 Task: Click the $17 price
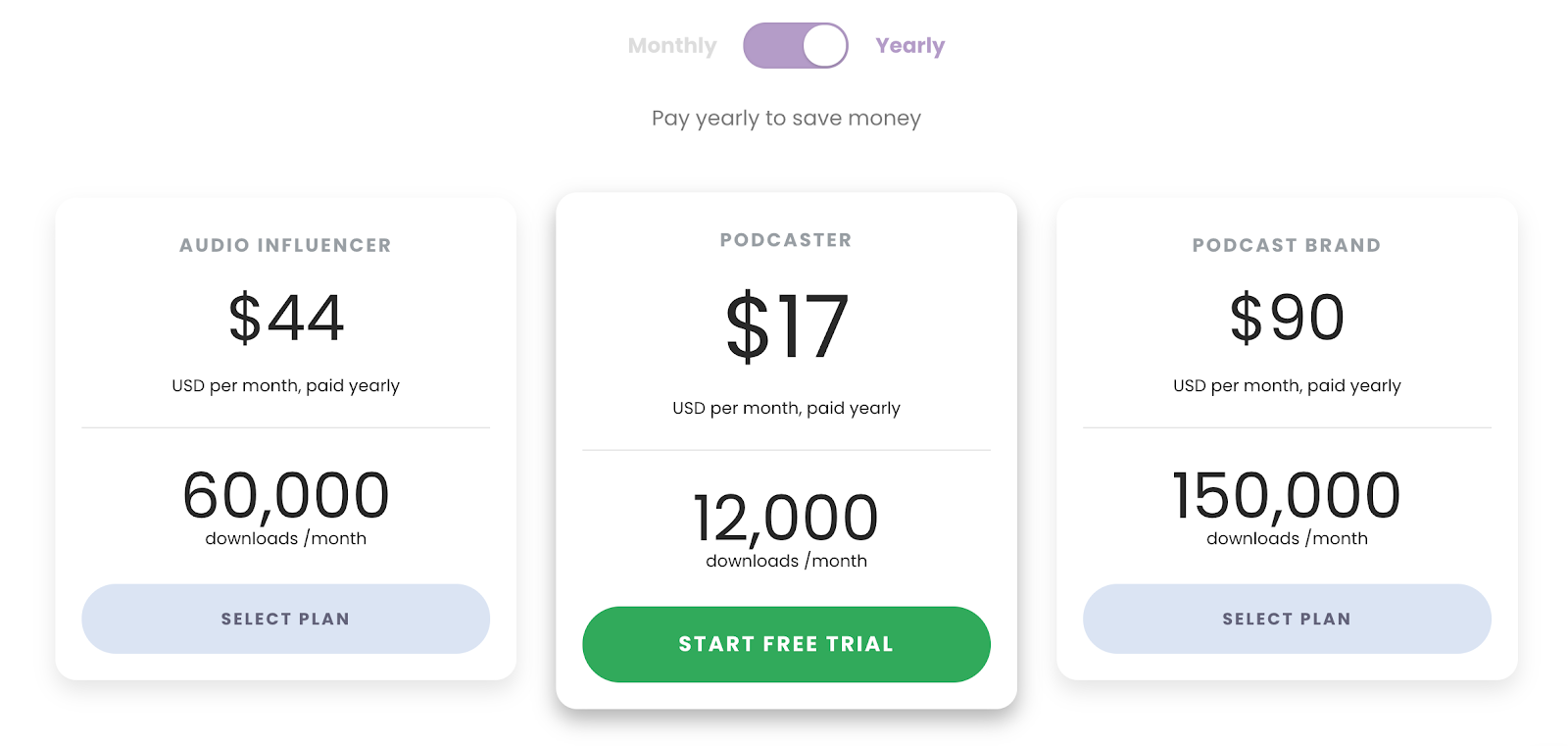(786, 326)
